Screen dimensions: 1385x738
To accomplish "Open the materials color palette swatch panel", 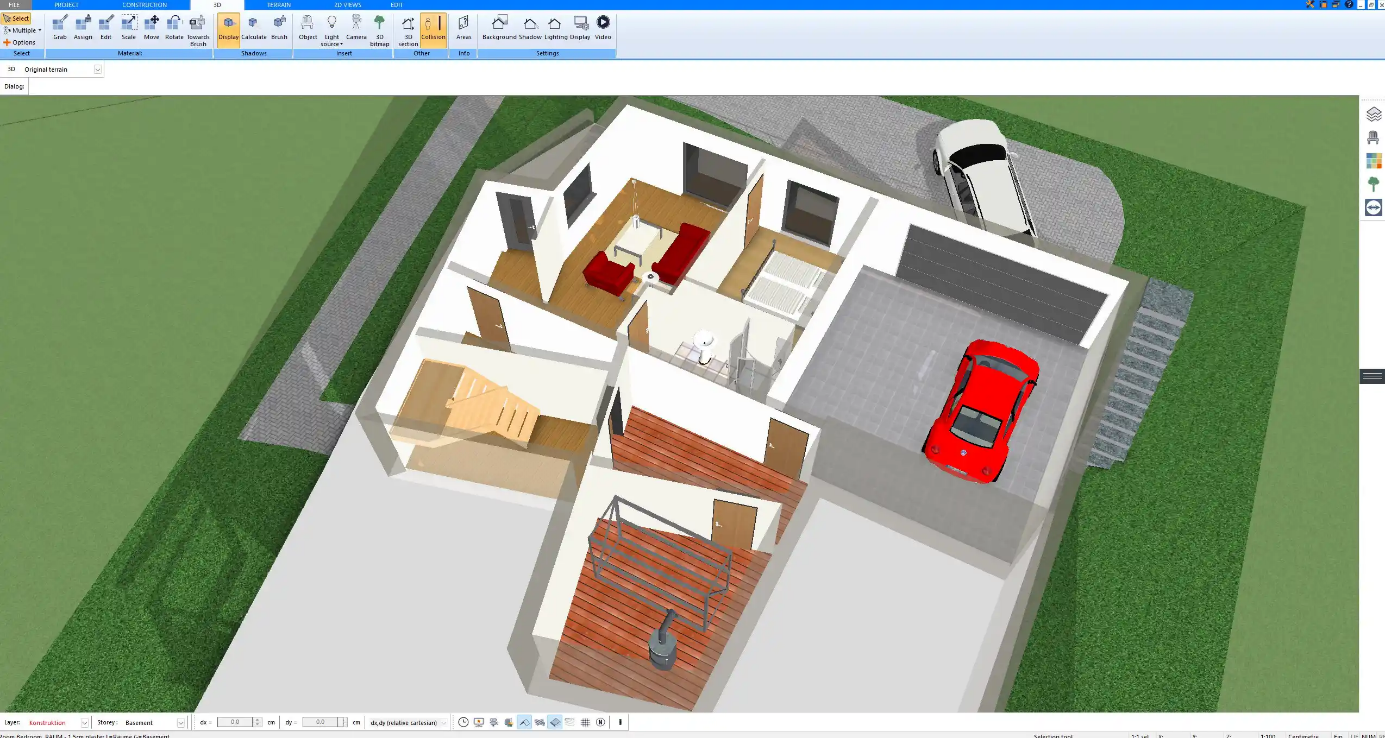I will (1373, 161).
